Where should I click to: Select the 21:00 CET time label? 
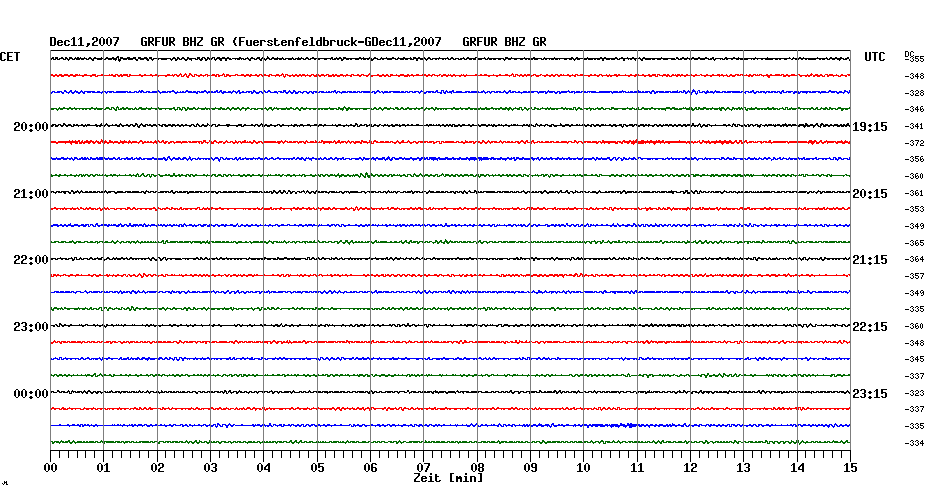31,194
